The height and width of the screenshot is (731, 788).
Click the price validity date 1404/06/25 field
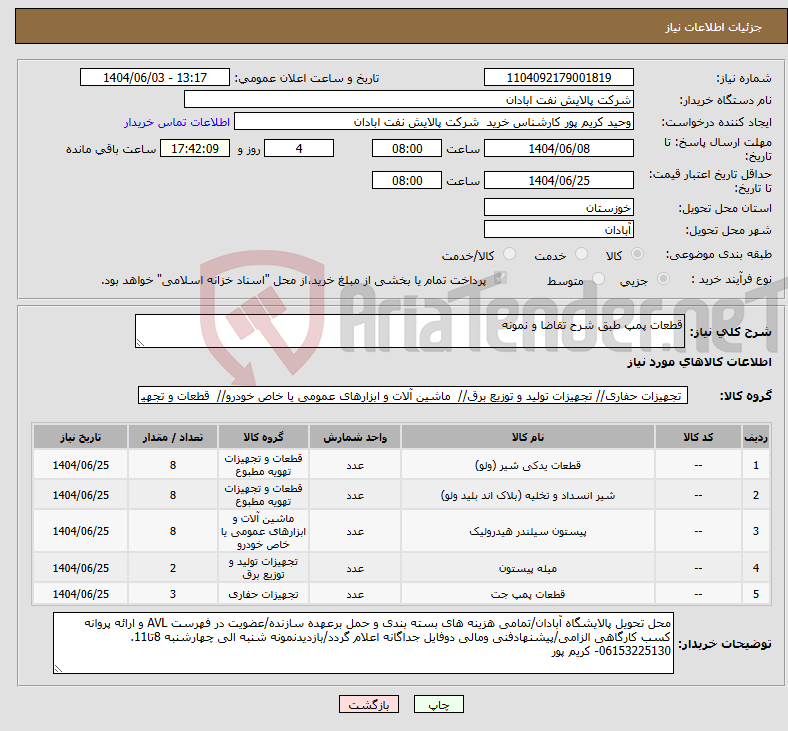[558, 180]
